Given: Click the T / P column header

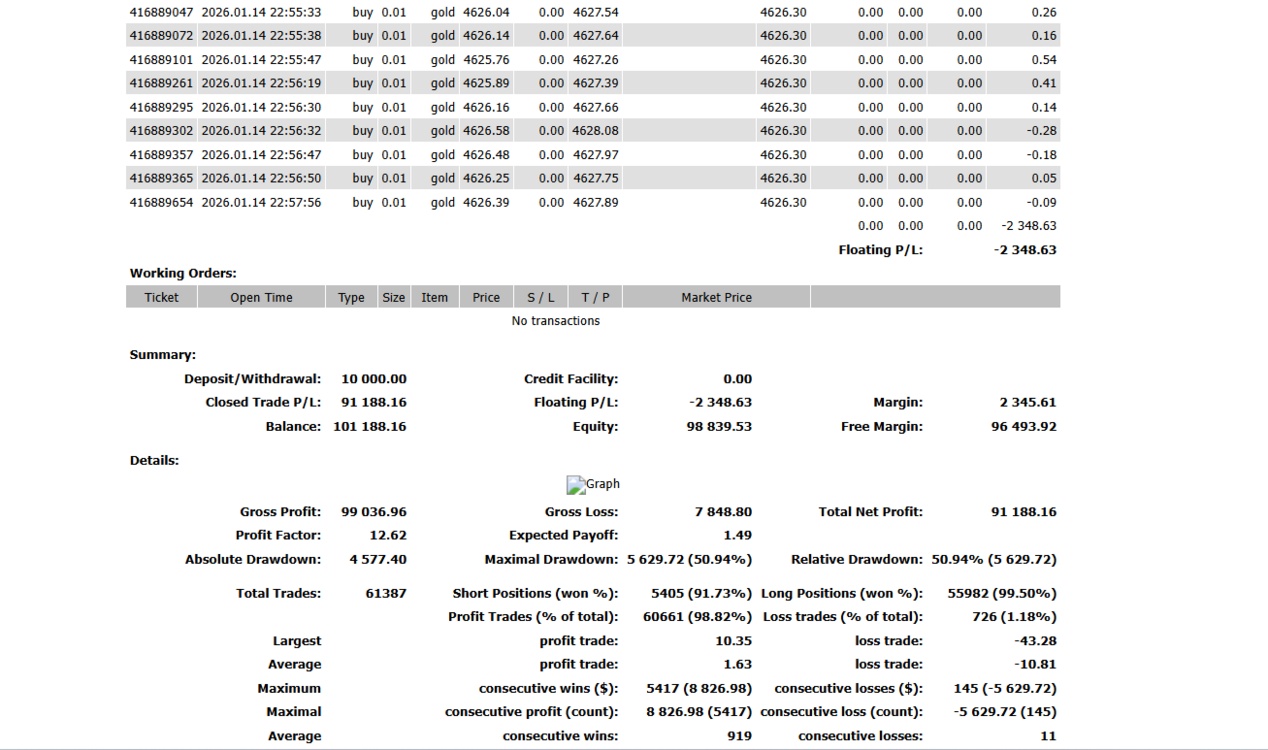Looking at the screenshot, I should click(x=595, y=297).
